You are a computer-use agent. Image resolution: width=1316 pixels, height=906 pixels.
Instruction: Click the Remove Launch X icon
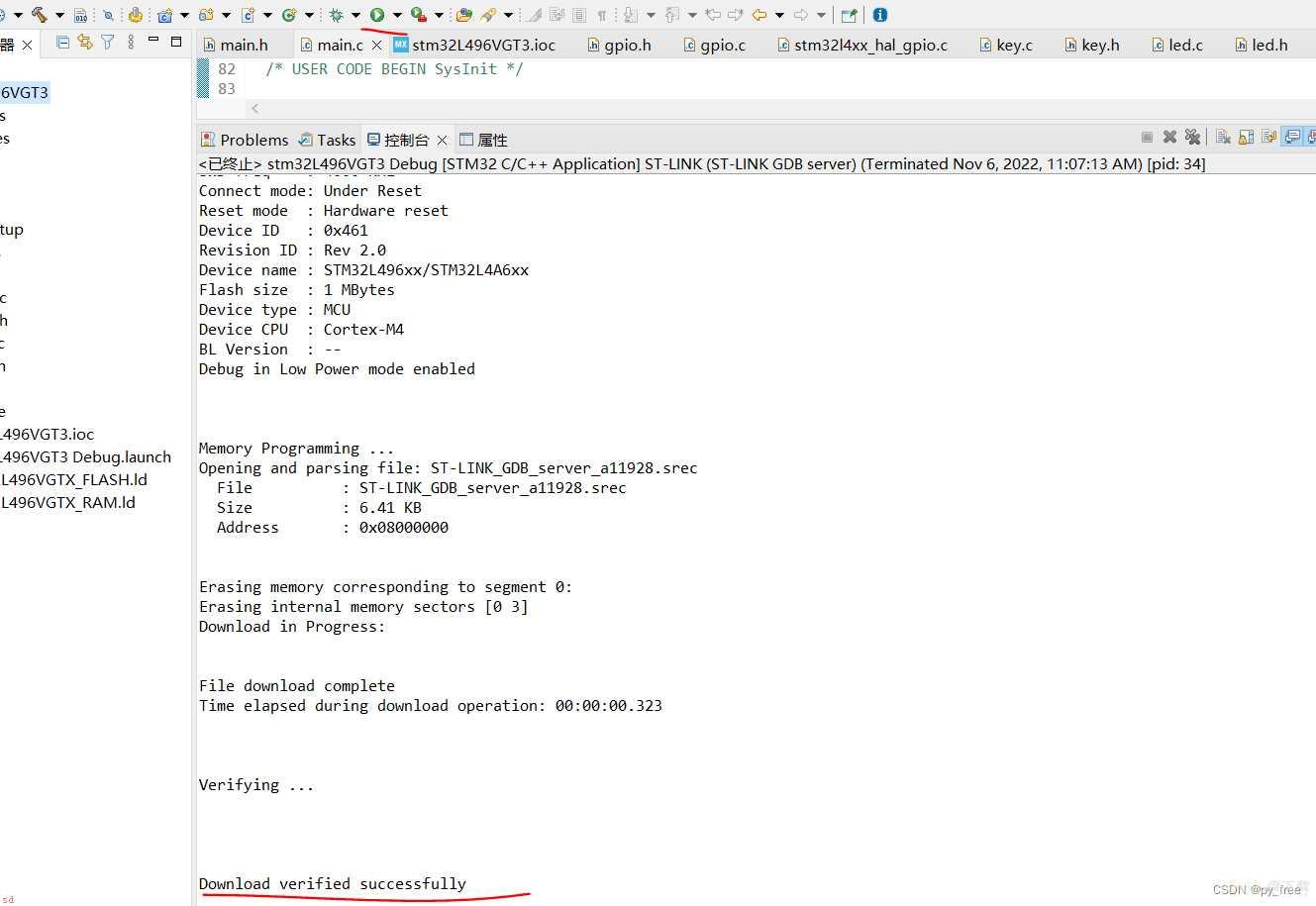(x=1169, y=138)
